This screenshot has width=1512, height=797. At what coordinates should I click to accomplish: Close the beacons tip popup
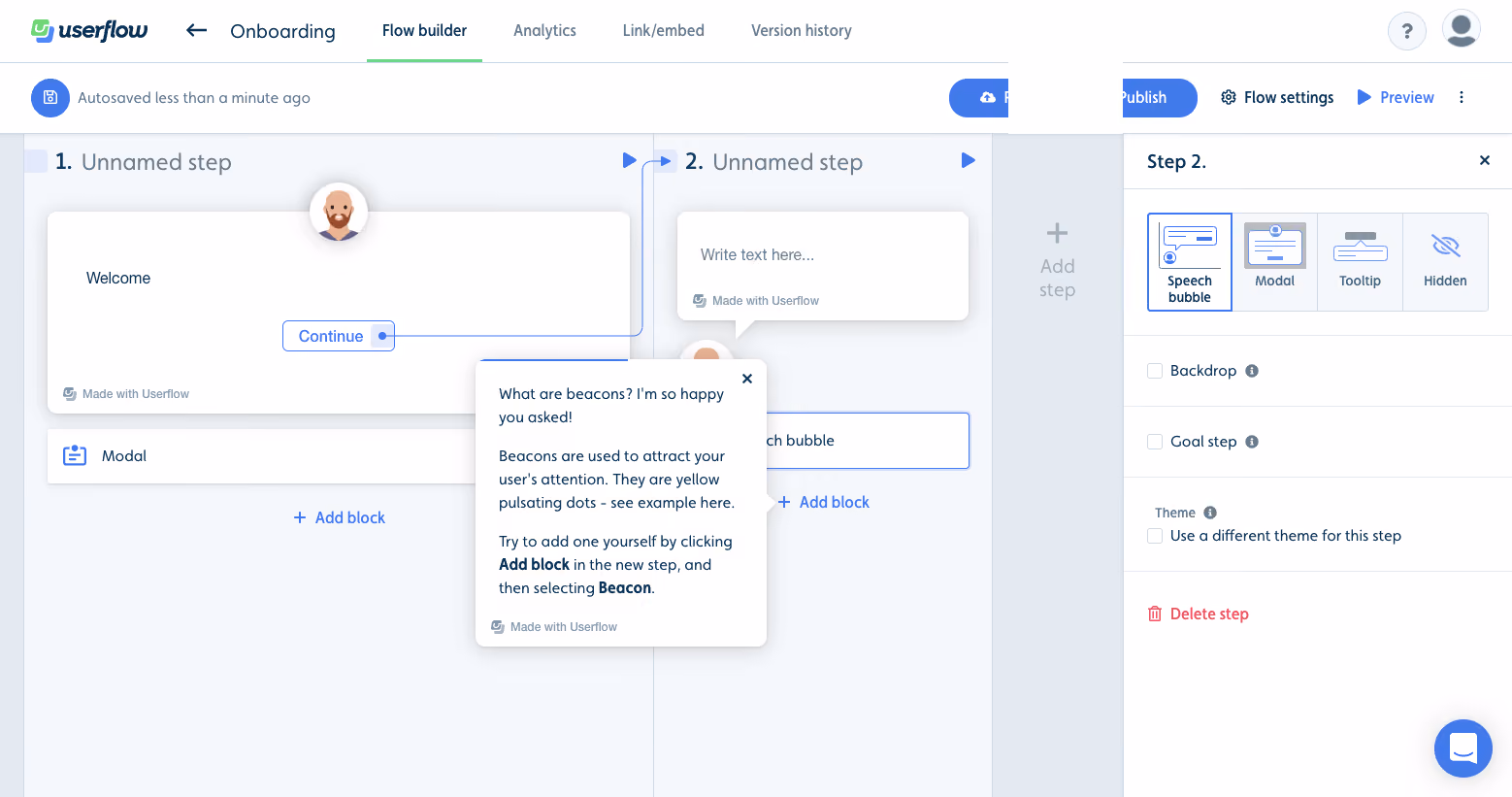pyautogui.click(x=747, y=379)
